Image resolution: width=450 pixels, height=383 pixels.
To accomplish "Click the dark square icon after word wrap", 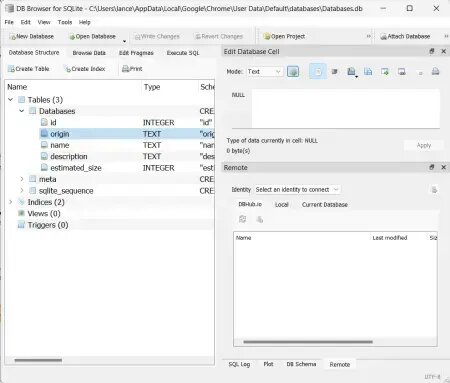I will [335, 71].
